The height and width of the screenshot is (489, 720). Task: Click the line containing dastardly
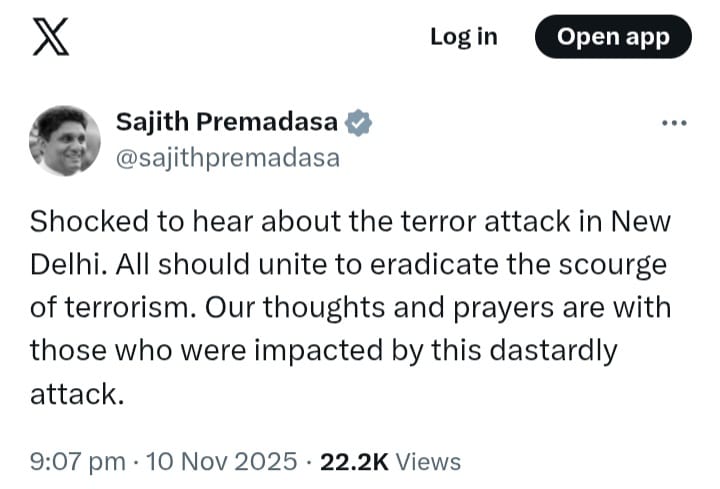click(x=323, y=351)
